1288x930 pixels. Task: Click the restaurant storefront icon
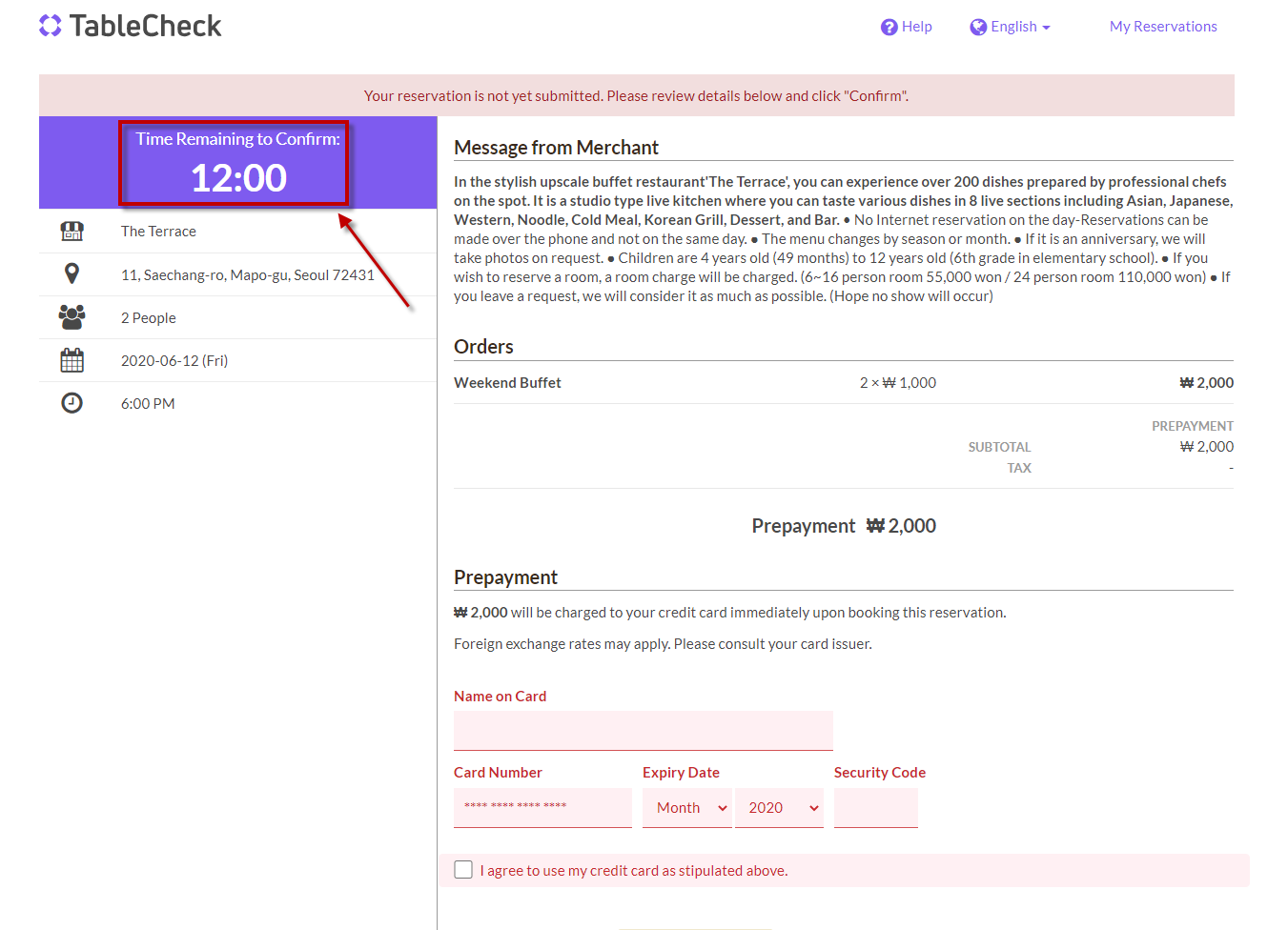[72, 231]
